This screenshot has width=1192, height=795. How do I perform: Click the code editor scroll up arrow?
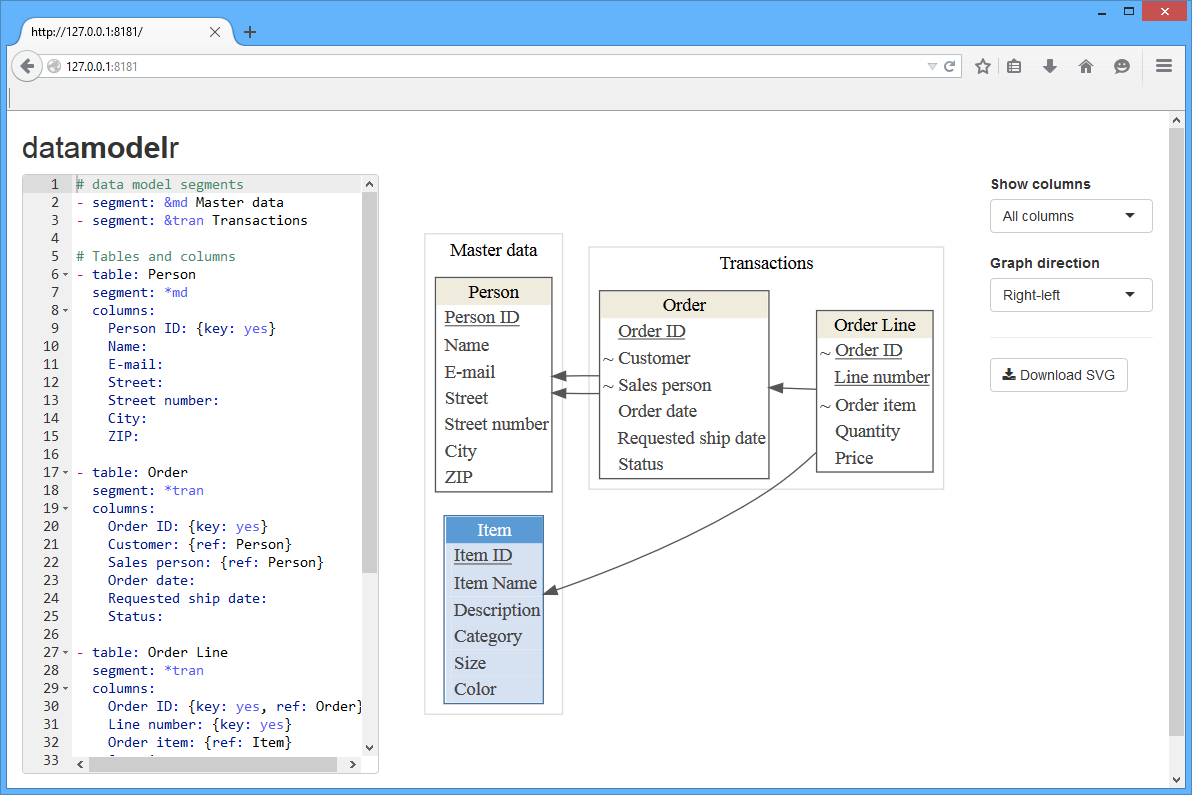[369, 184]
